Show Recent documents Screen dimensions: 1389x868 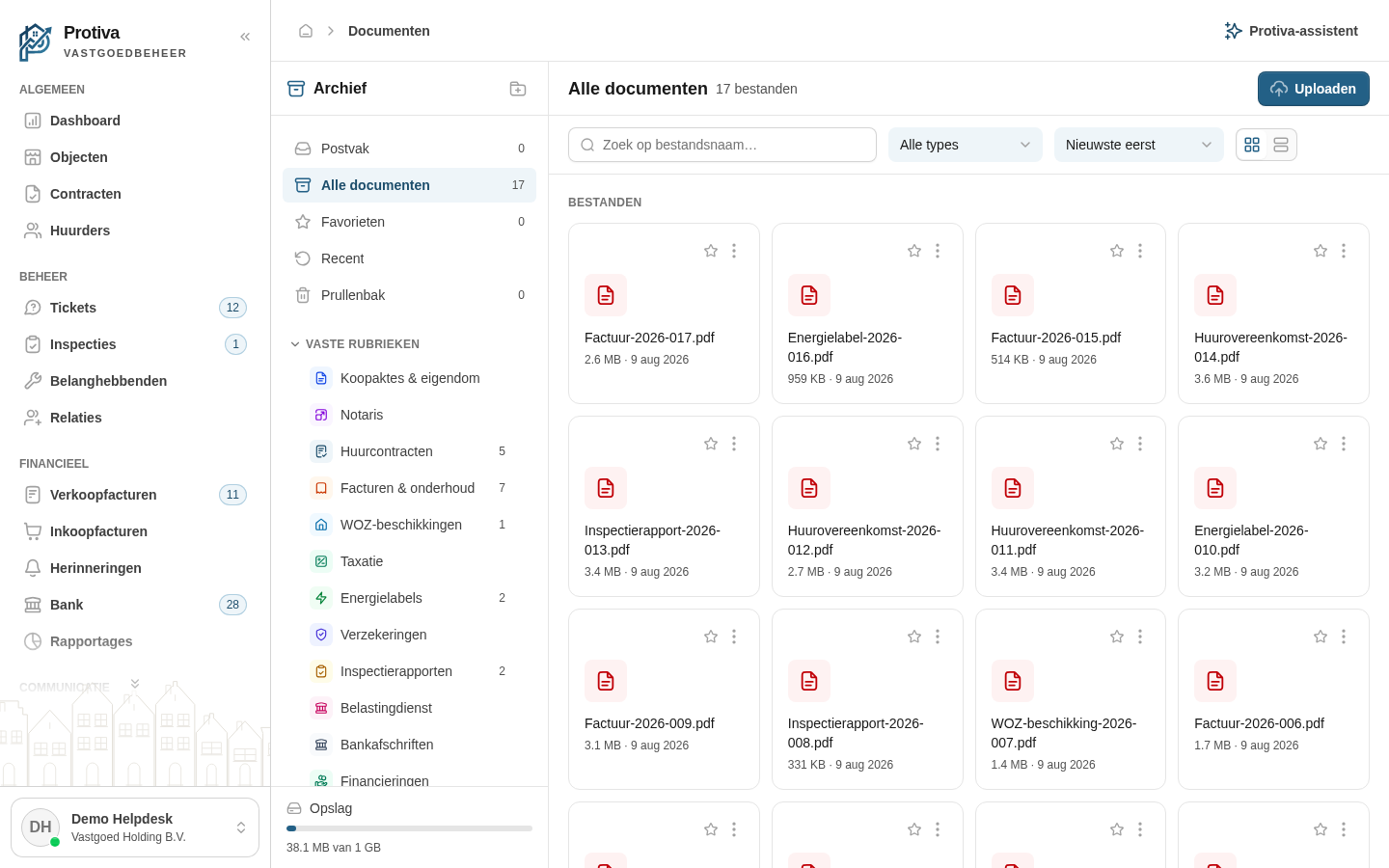[x=409, y=258]
